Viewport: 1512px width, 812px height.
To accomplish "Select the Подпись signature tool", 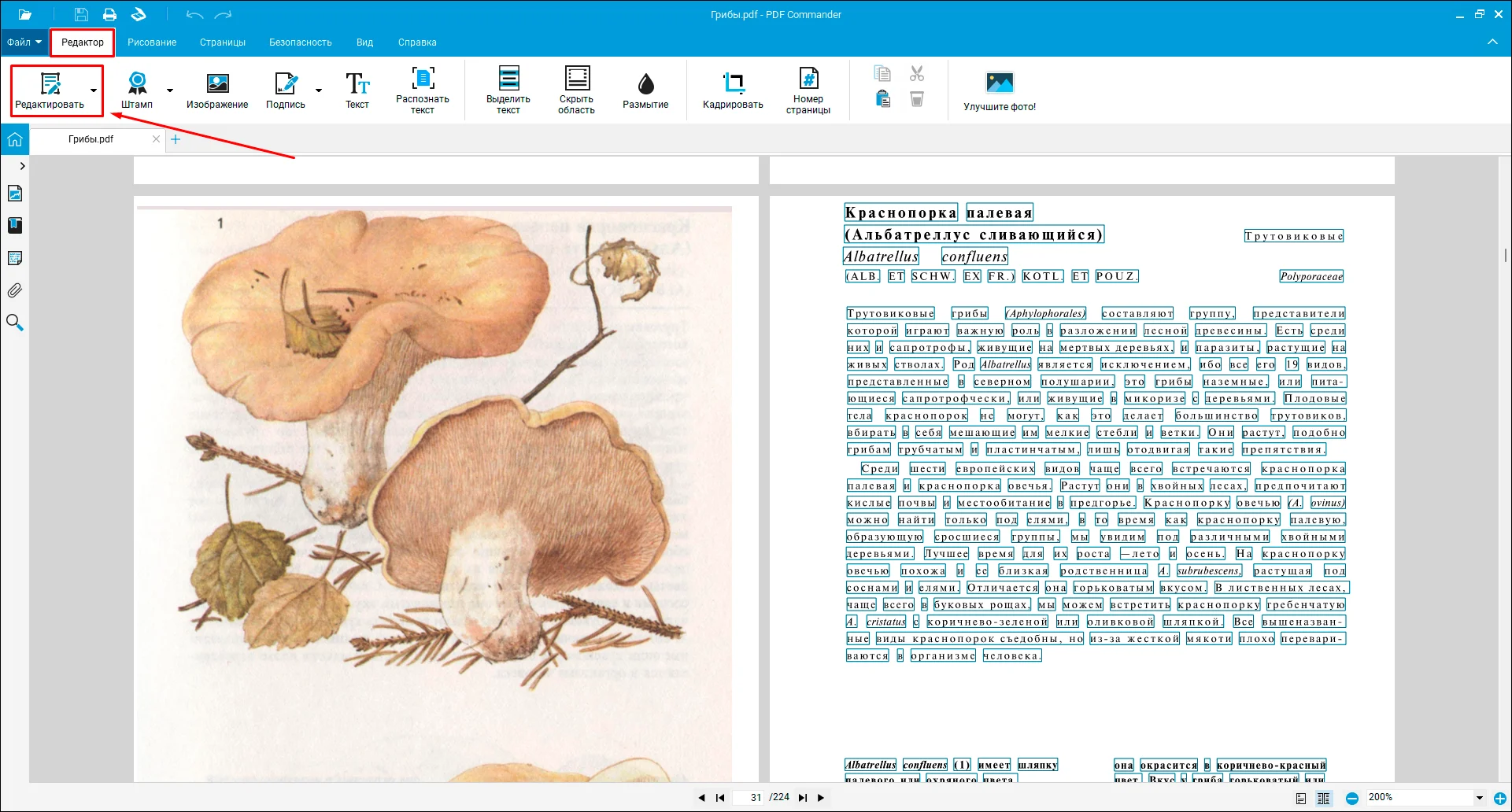I will pyautogui.click(x=285, y=91).
